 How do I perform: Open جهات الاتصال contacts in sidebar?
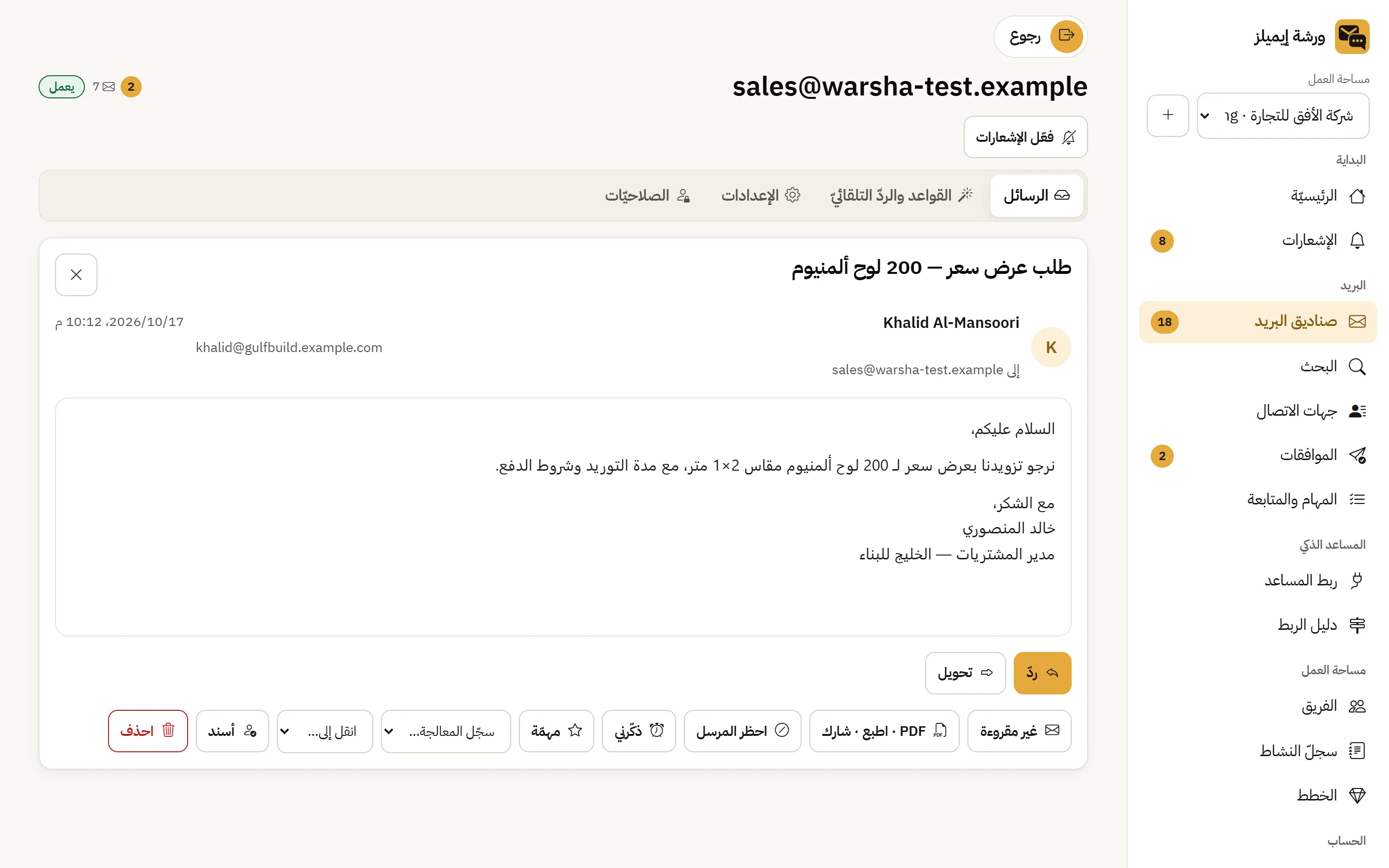(1257, 411)
